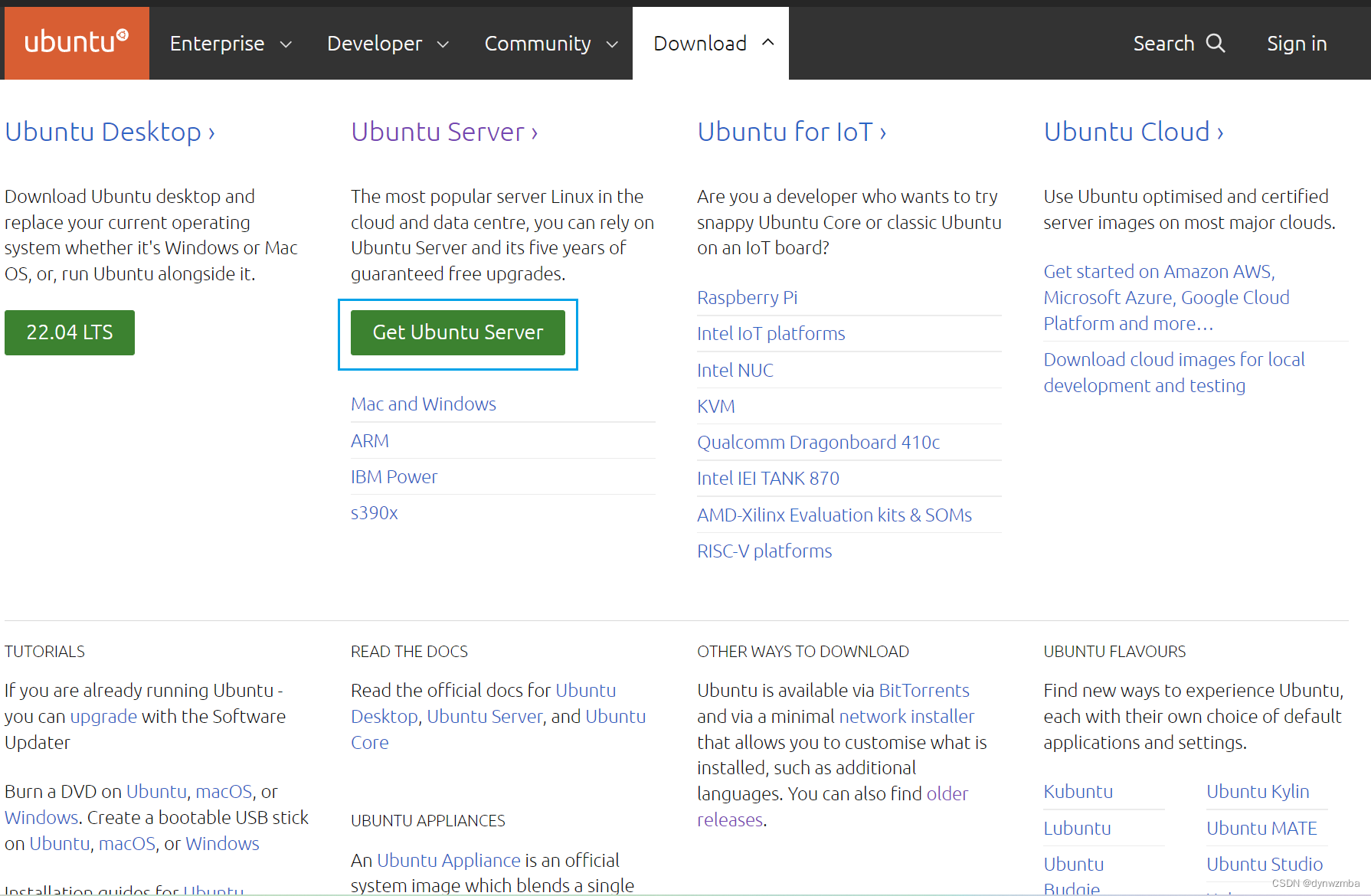Click the search magnifier icon
This screenshot has height=896, width=1371.
point(1216,43)
